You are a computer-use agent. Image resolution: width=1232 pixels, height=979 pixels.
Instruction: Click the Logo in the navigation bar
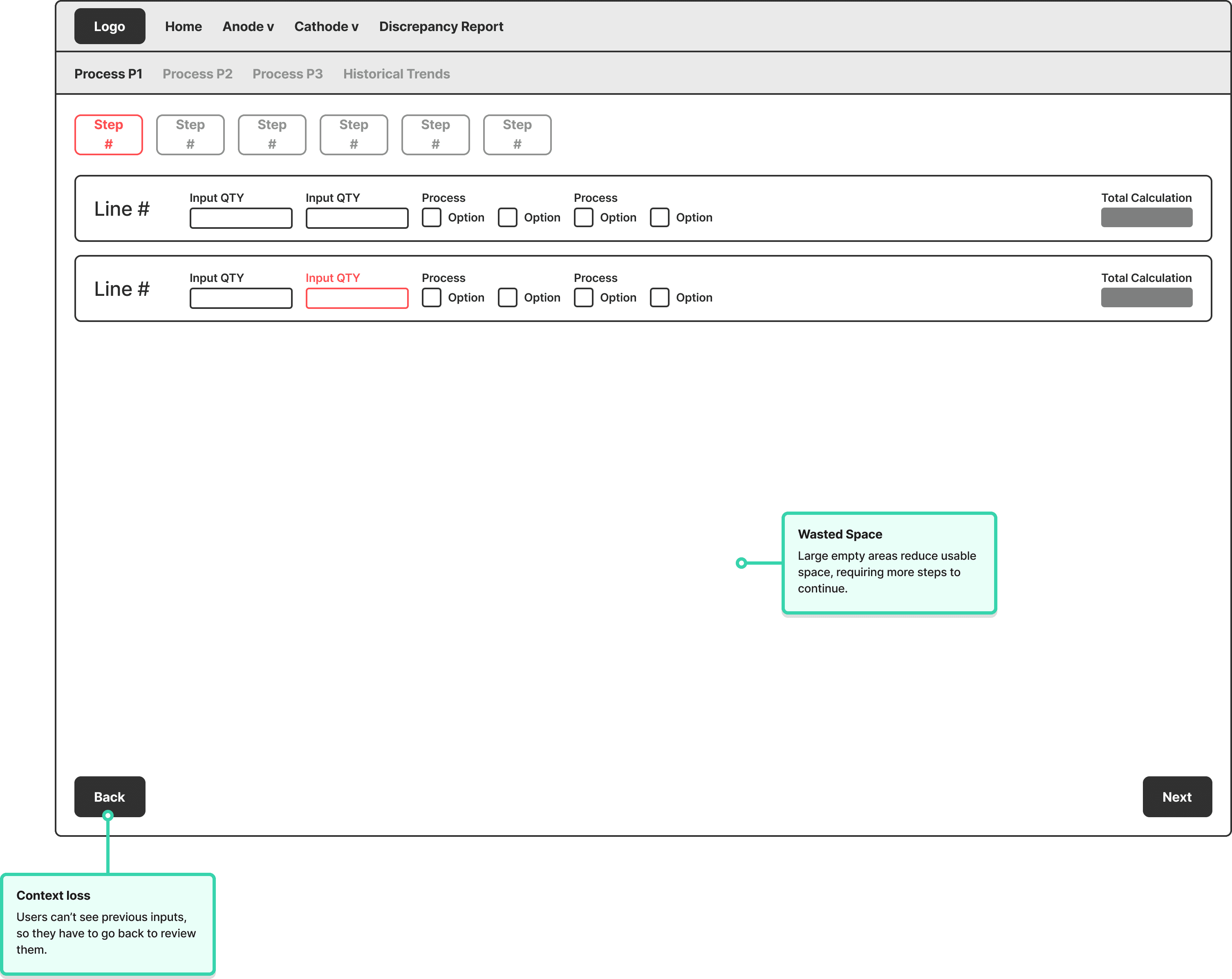(110, 26)
